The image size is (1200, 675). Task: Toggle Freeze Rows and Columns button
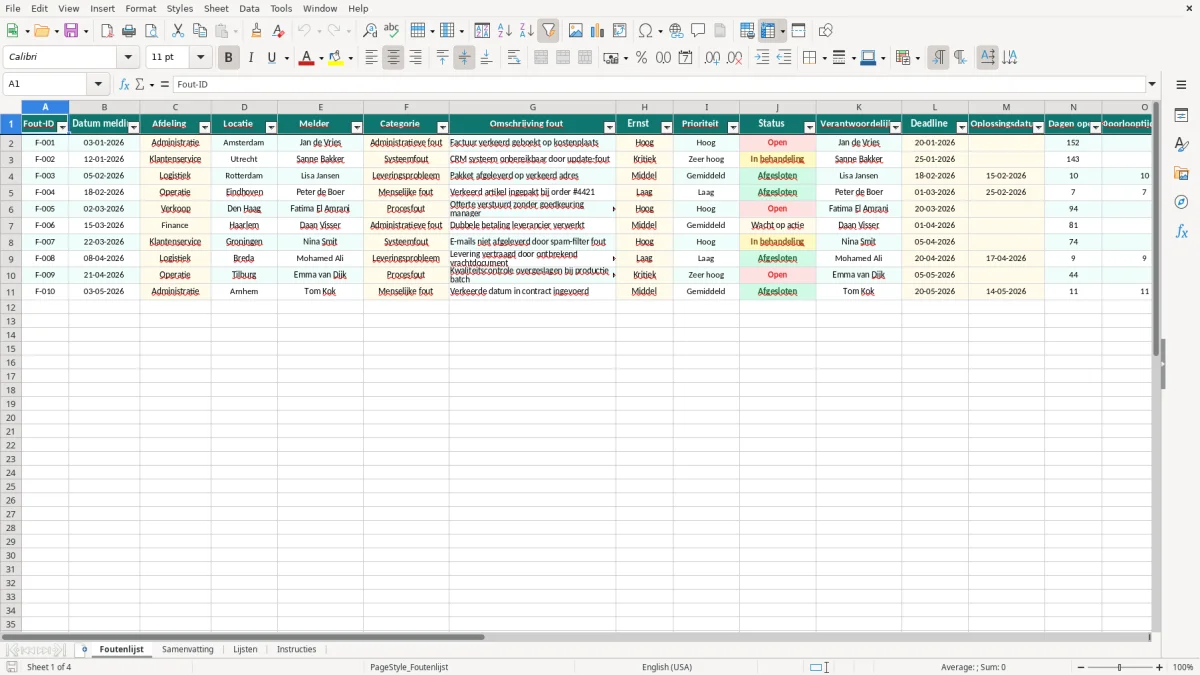(x=768, y=31)
